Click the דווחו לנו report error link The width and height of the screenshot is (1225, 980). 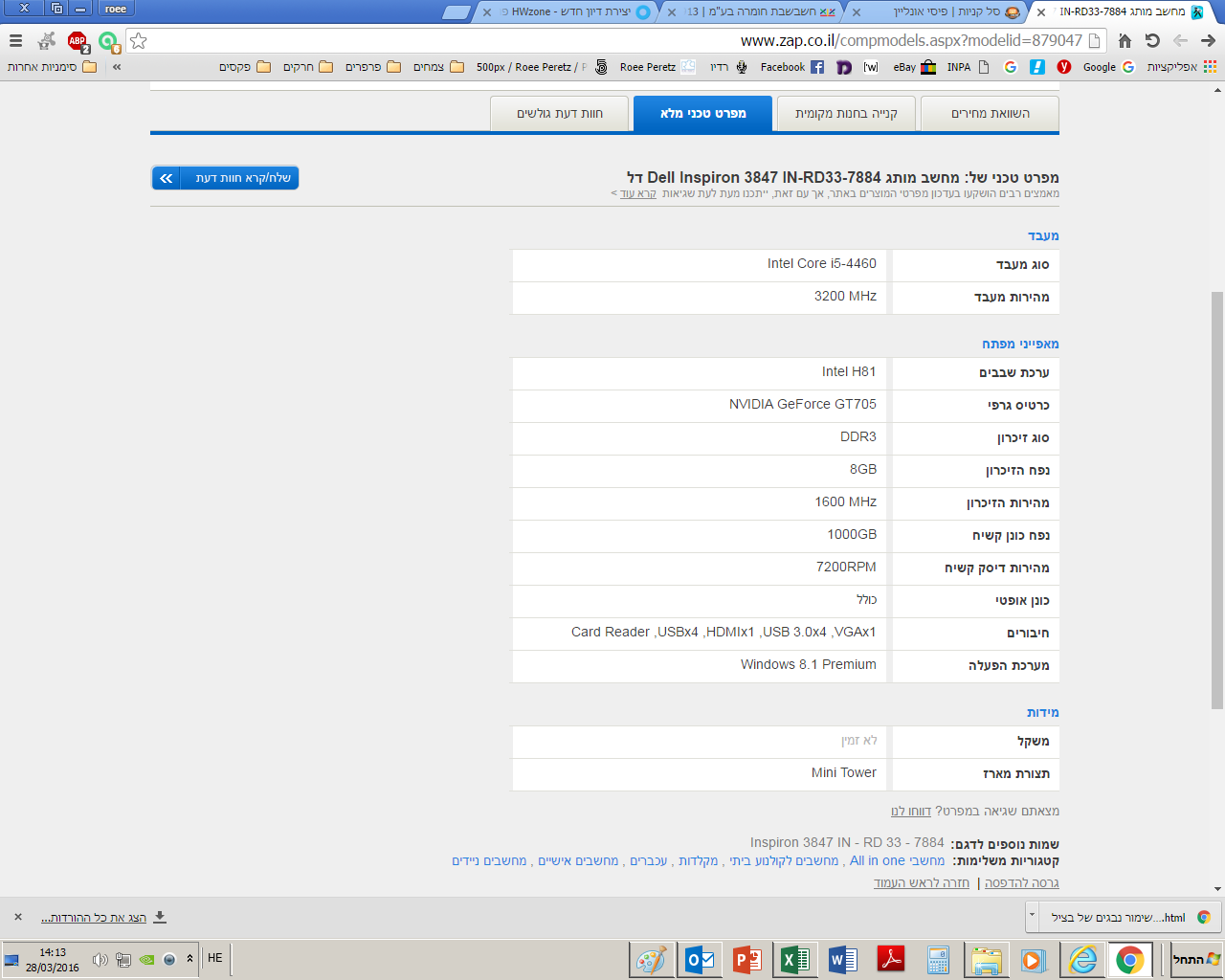tap(911, 811)
